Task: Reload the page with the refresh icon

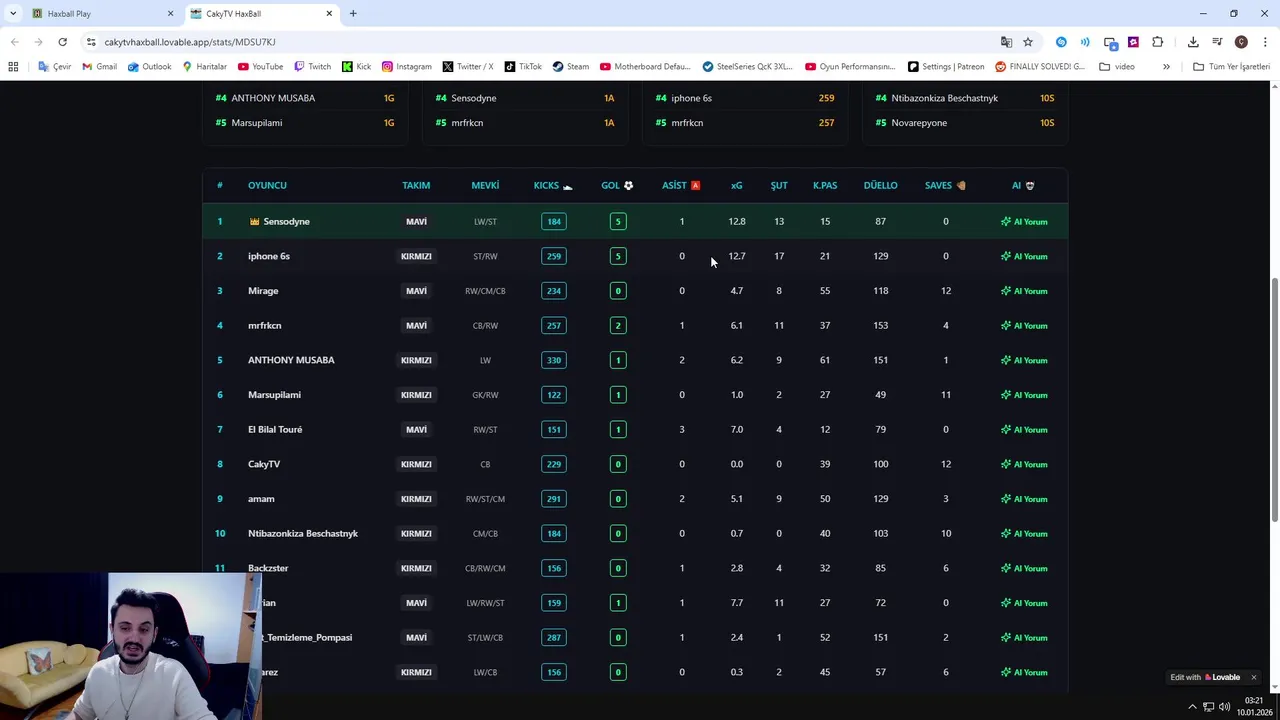Action: [62, 42]
